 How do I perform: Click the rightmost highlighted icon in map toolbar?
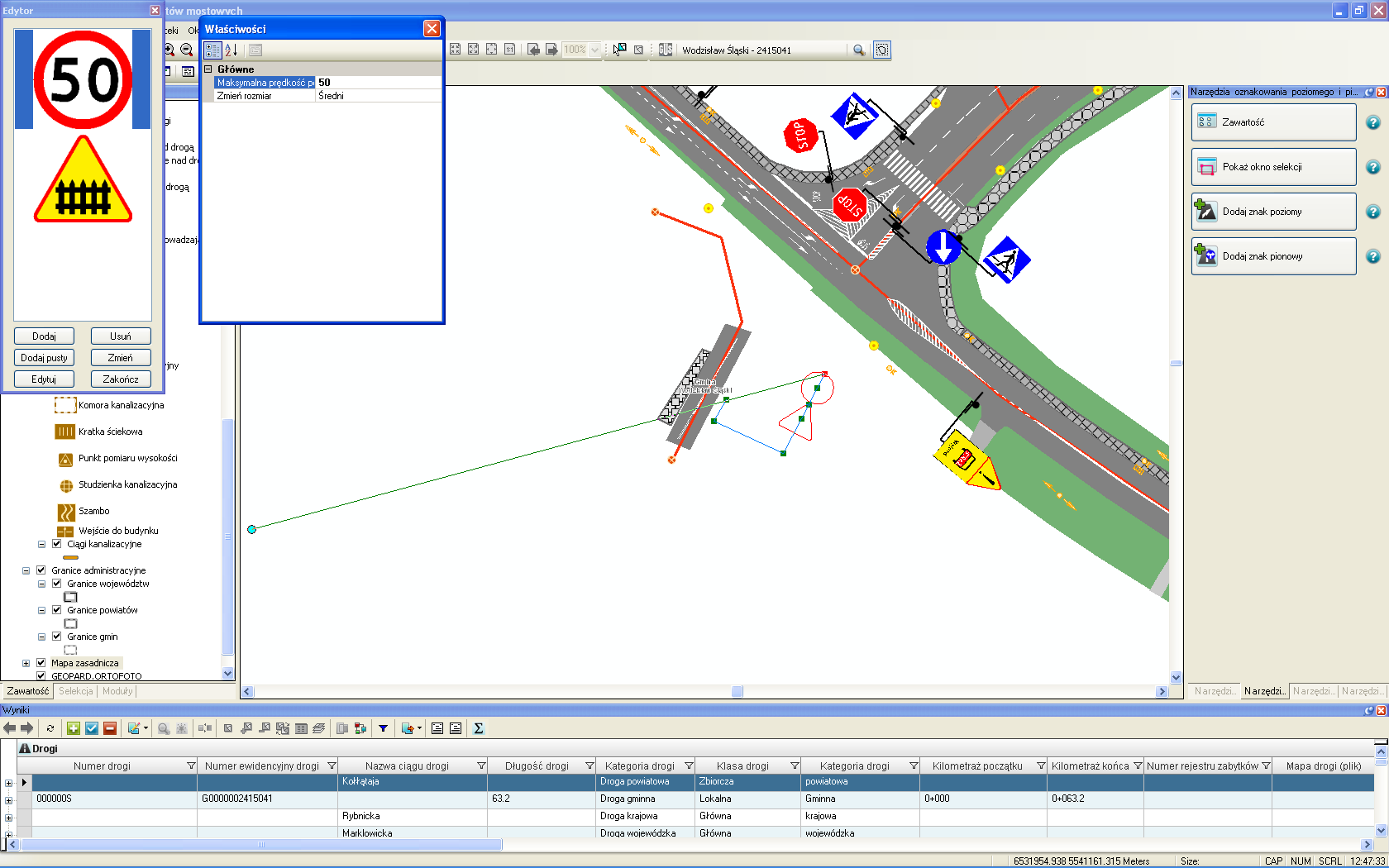tap(882, 50)
